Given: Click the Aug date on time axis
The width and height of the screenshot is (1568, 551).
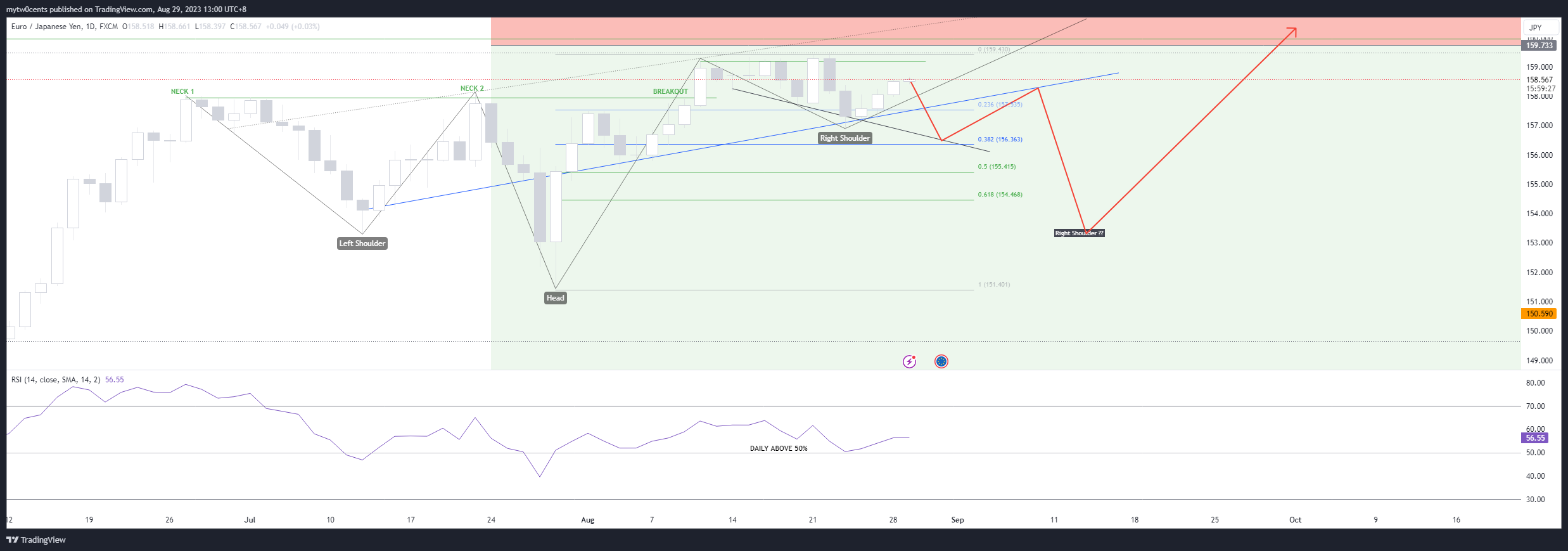Looking at the screenshot, I should click(x=588, y=520).
